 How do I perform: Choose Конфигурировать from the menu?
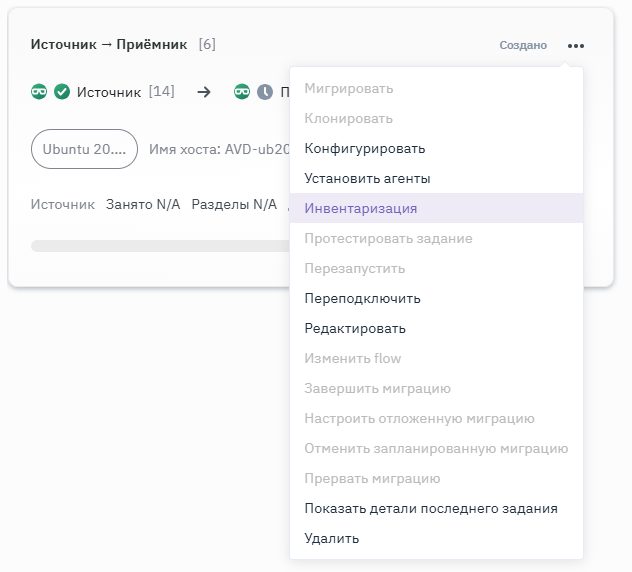point(365,149)
